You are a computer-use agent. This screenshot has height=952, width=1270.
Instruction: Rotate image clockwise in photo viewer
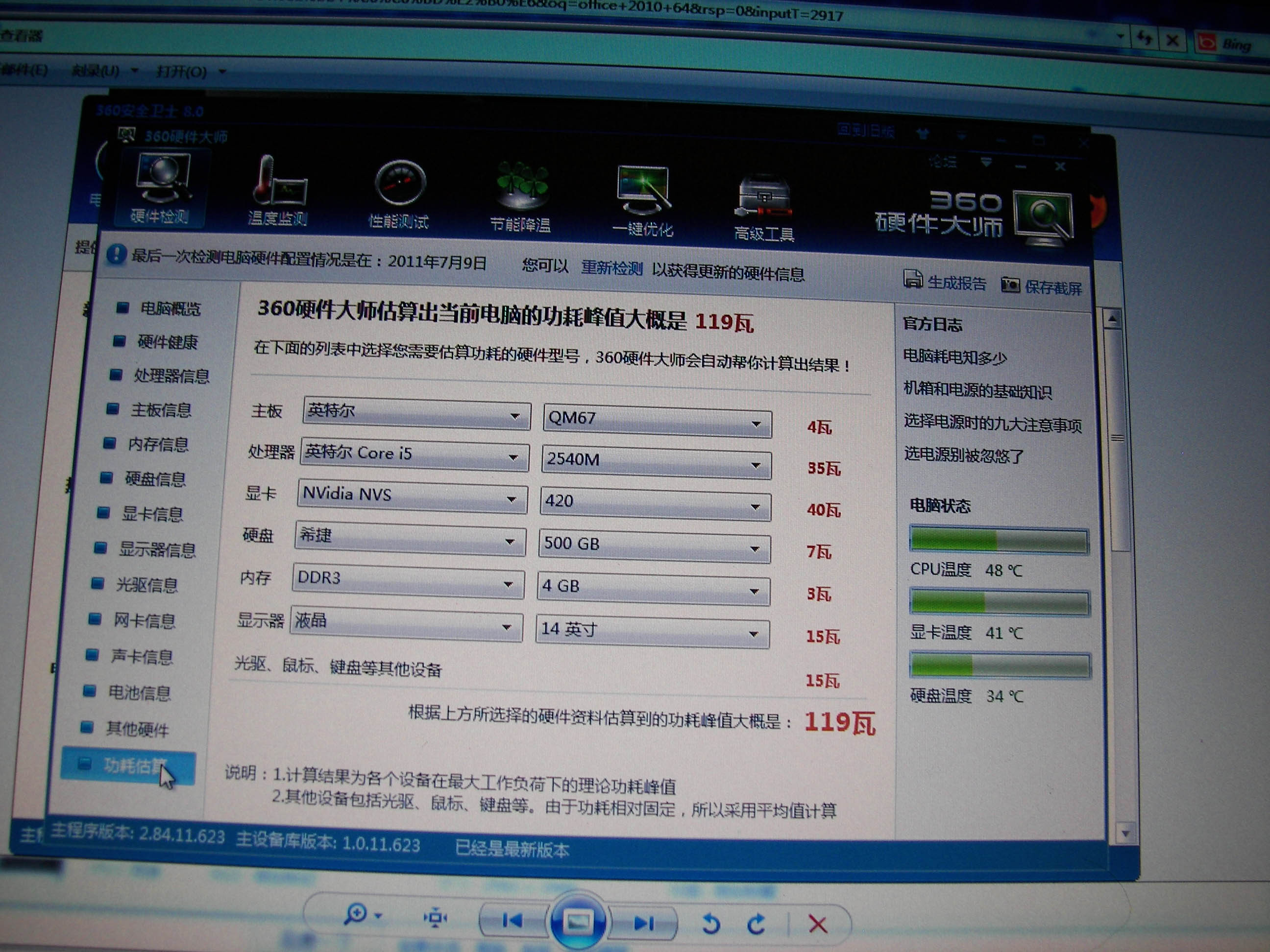(757, 925)
